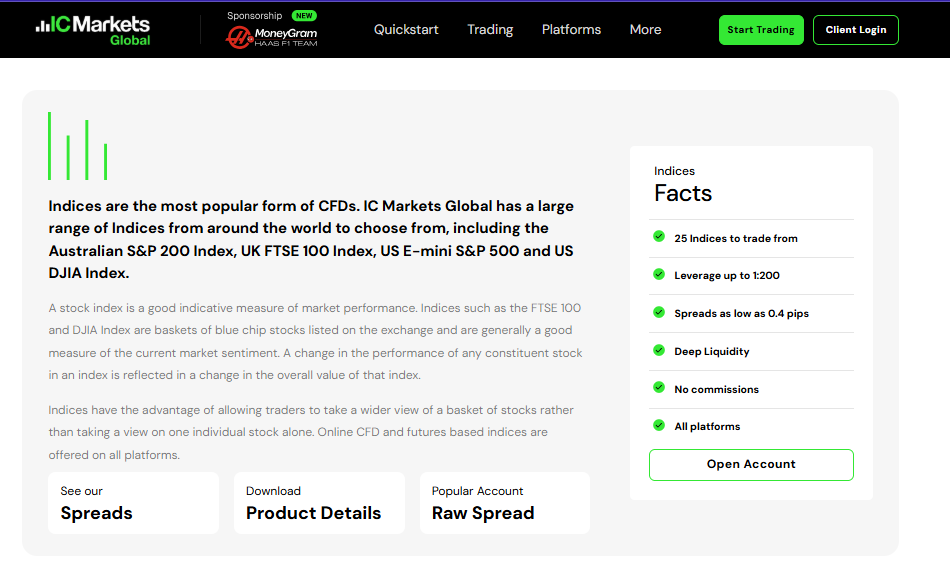Click the green NEW badge
The height and width of the screenshot is (586, 950).
(304, 16)
